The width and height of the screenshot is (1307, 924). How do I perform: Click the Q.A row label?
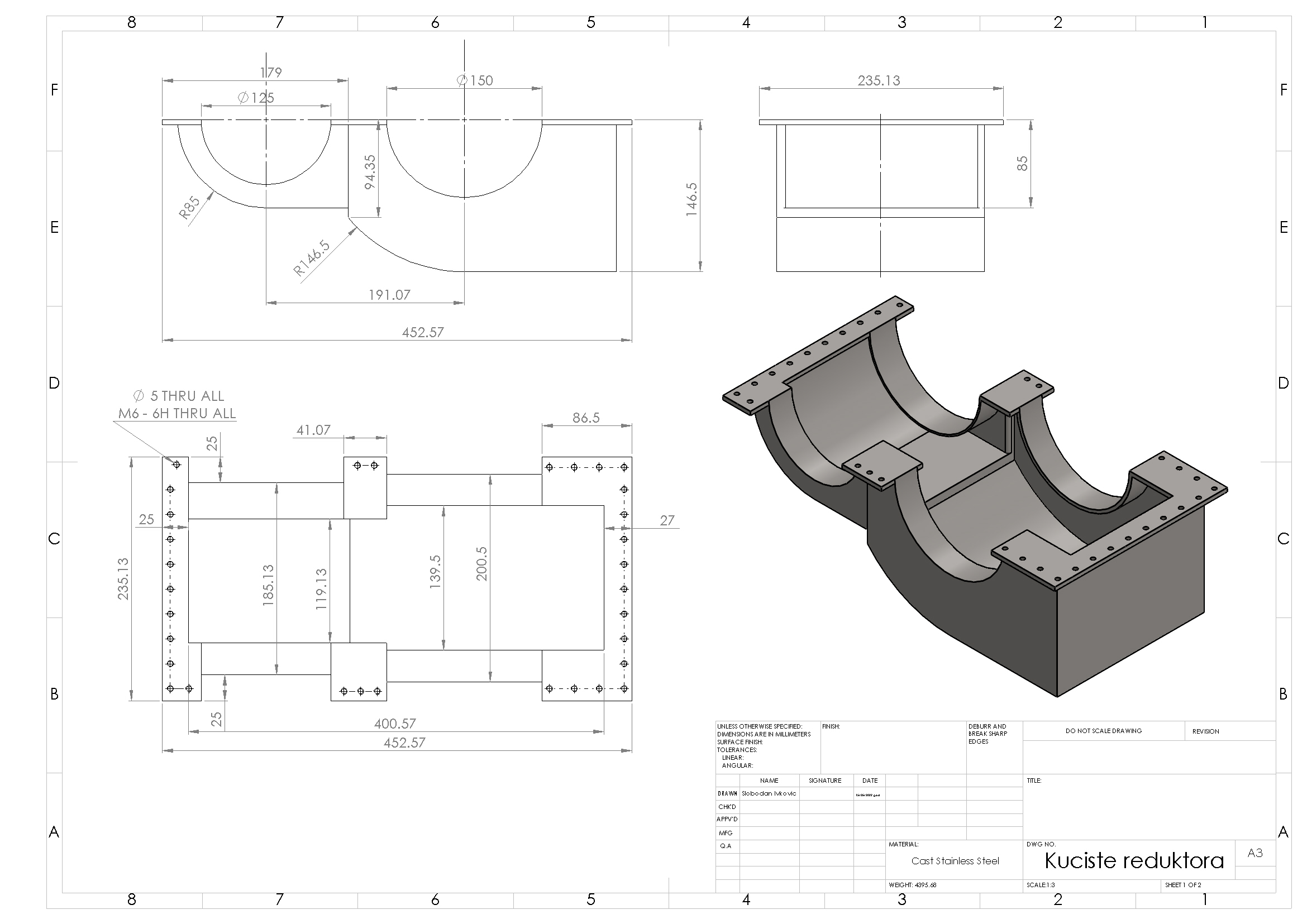pos(725,846)
